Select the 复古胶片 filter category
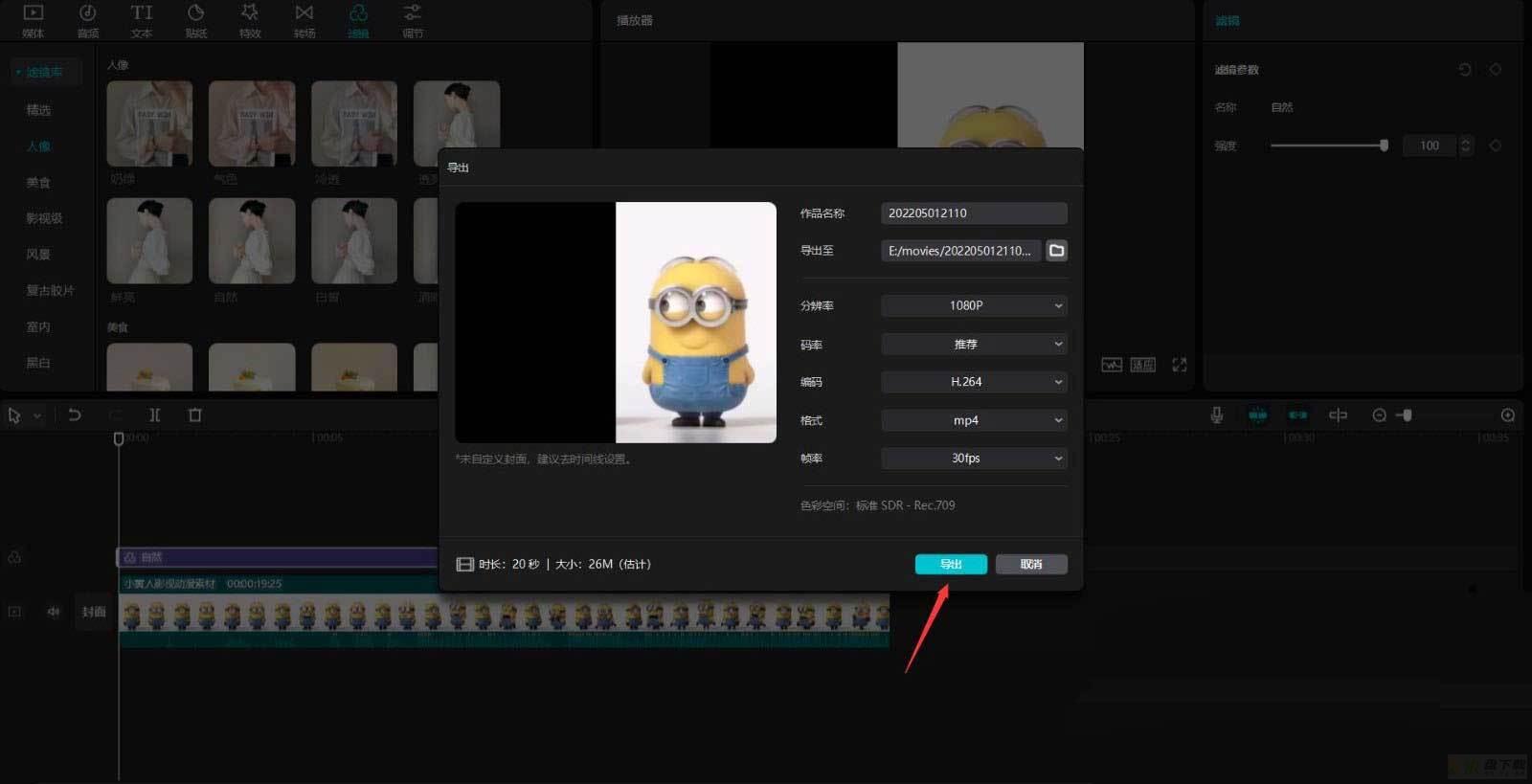The image size is (1532, 784). pyautogui.click(x=50, y=290)
